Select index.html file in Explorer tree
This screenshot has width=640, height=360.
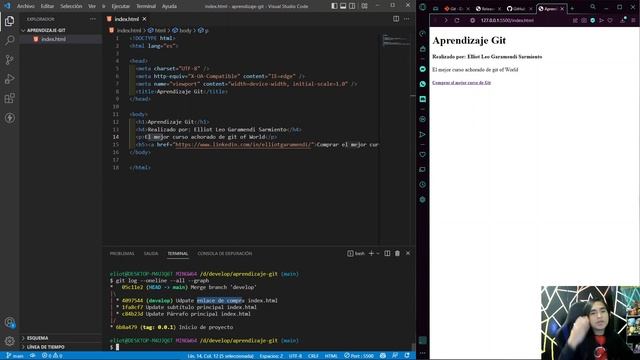53,39
